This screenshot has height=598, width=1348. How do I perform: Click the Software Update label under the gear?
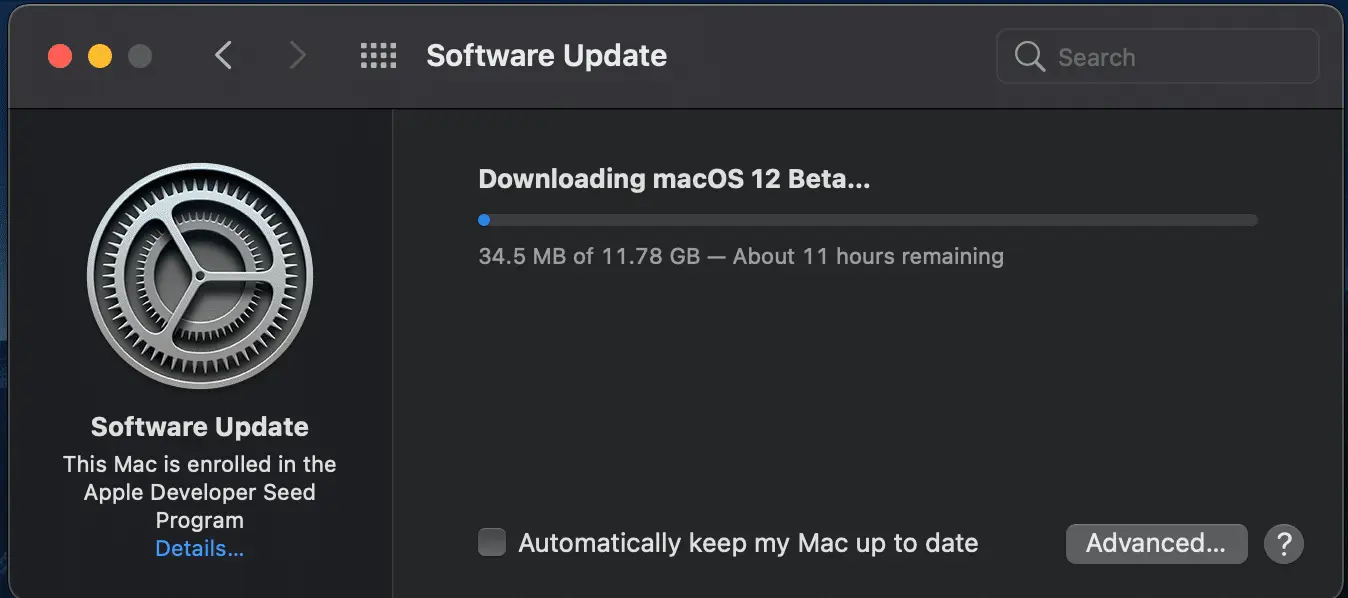(200, 427)
